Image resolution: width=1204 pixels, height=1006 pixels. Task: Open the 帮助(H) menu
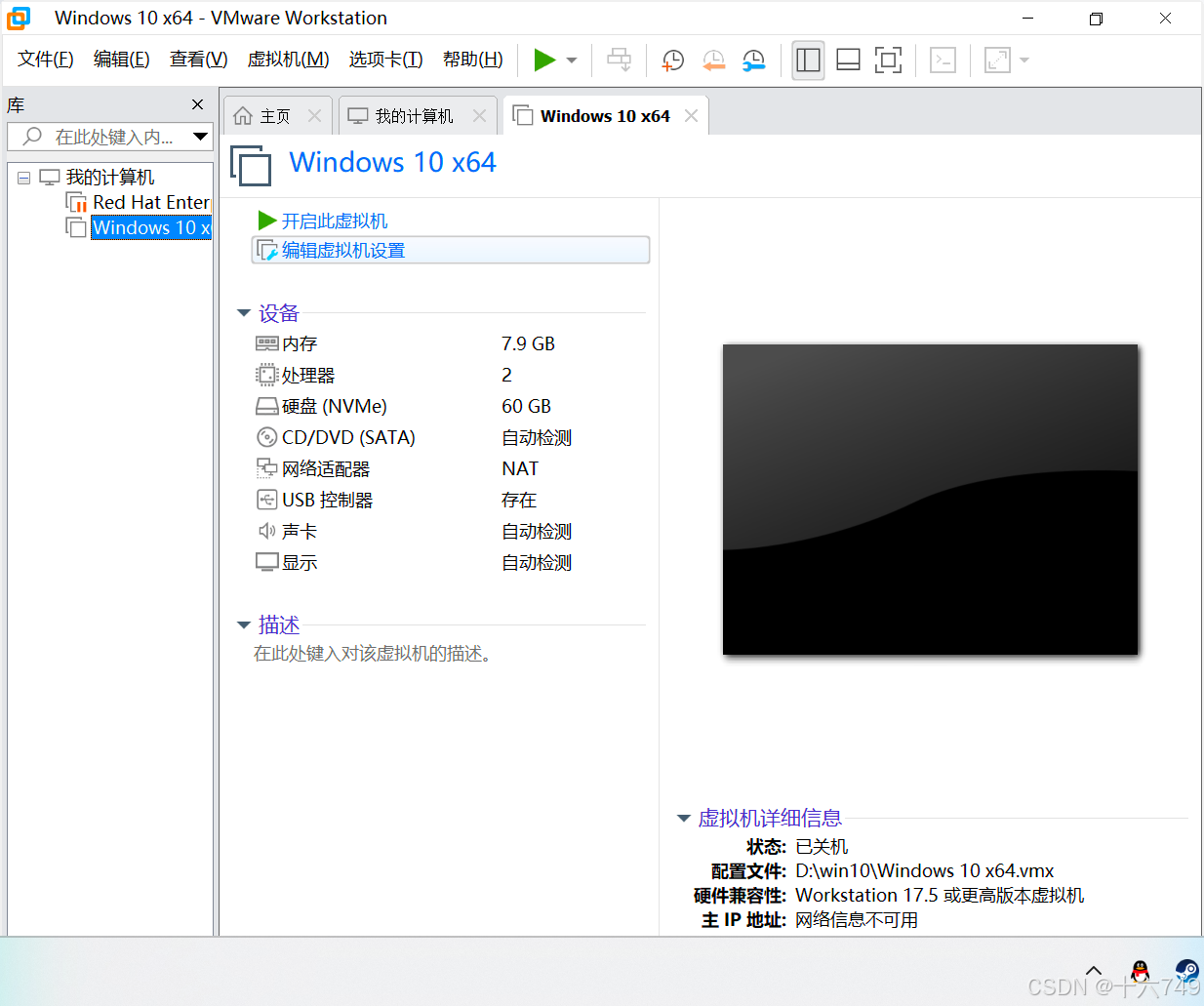[x=473, y=60]
